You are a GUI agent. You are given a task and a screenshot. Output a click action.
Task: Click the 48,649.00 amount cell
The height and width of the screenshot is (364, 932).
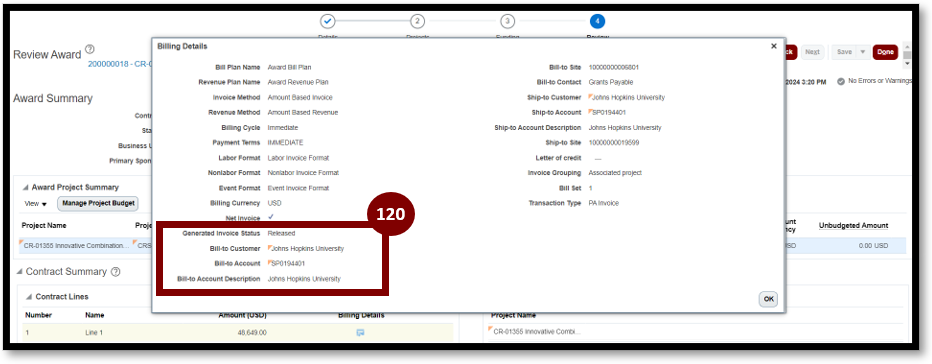(x=252, y=333)
